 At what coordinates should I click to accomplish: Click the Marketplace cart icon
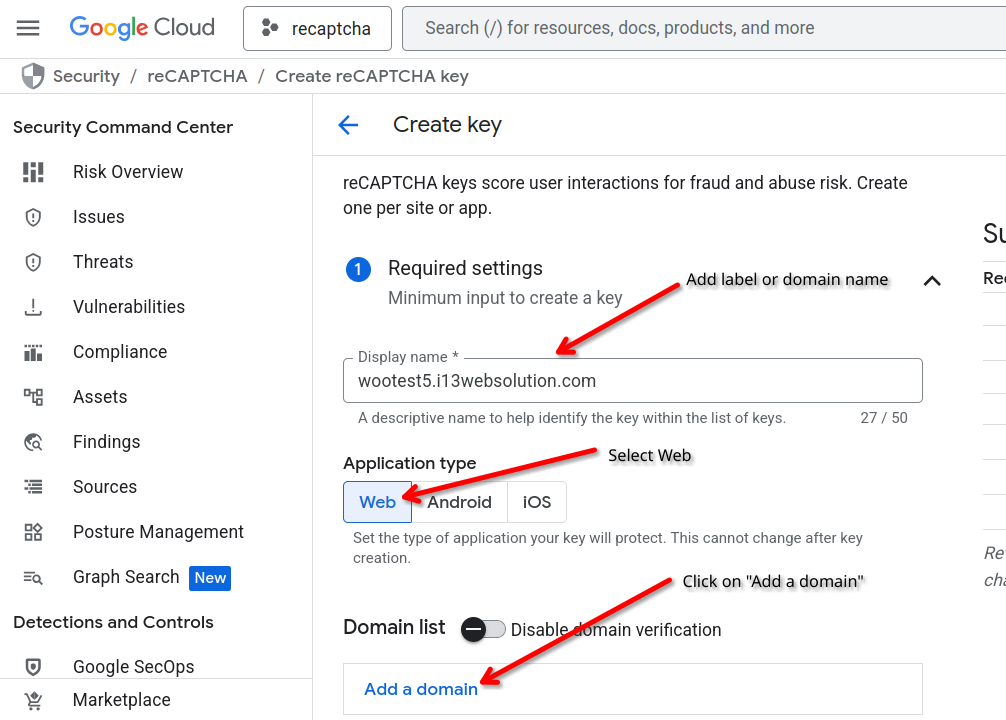click(x=33, y=700)
